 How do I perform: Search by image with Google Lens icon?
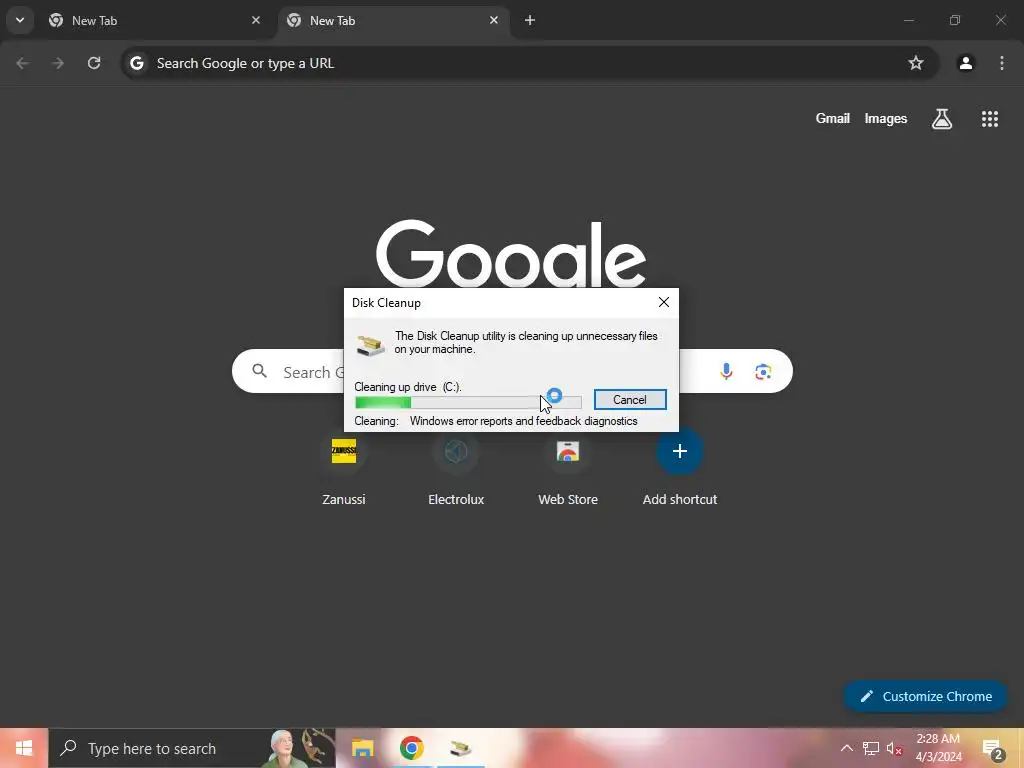763,372
